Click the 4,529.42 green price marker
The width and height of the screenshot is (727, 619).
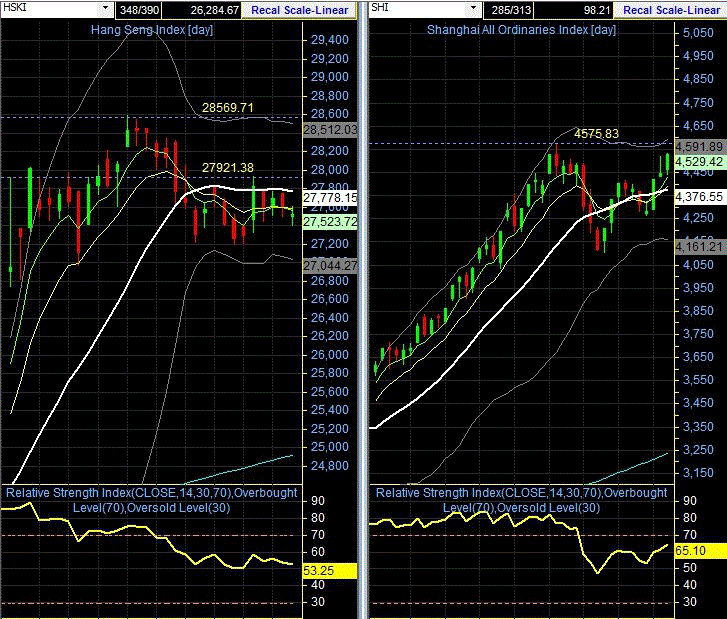tap(699, 162)
